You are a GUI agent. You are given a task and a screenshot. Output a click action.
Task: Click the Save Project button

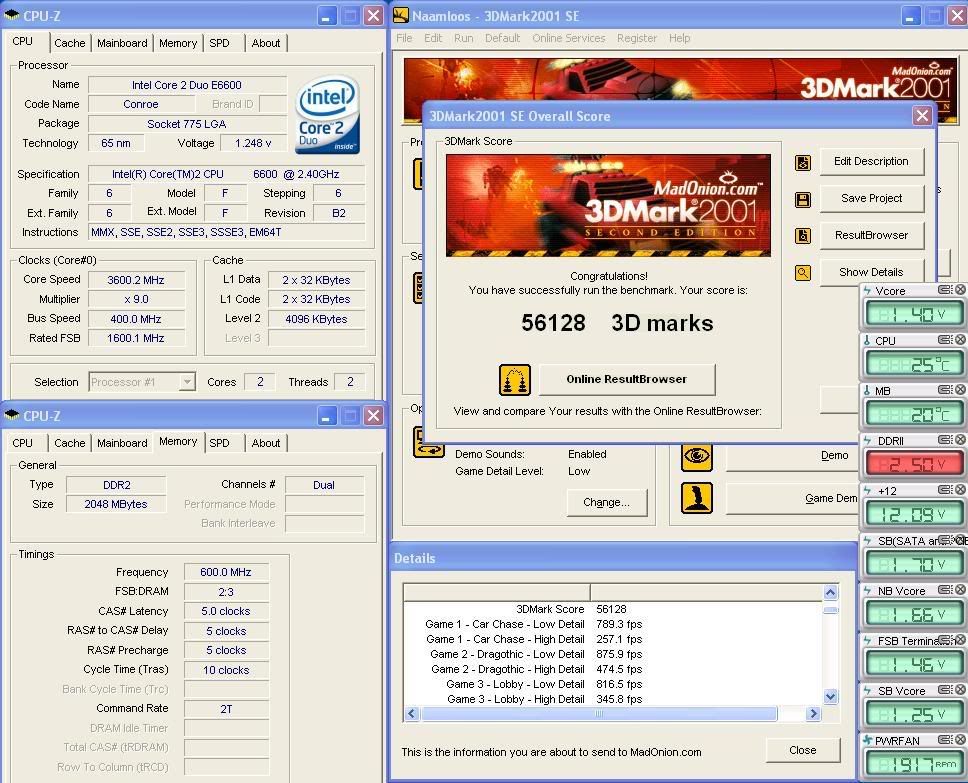click(871, 199)
